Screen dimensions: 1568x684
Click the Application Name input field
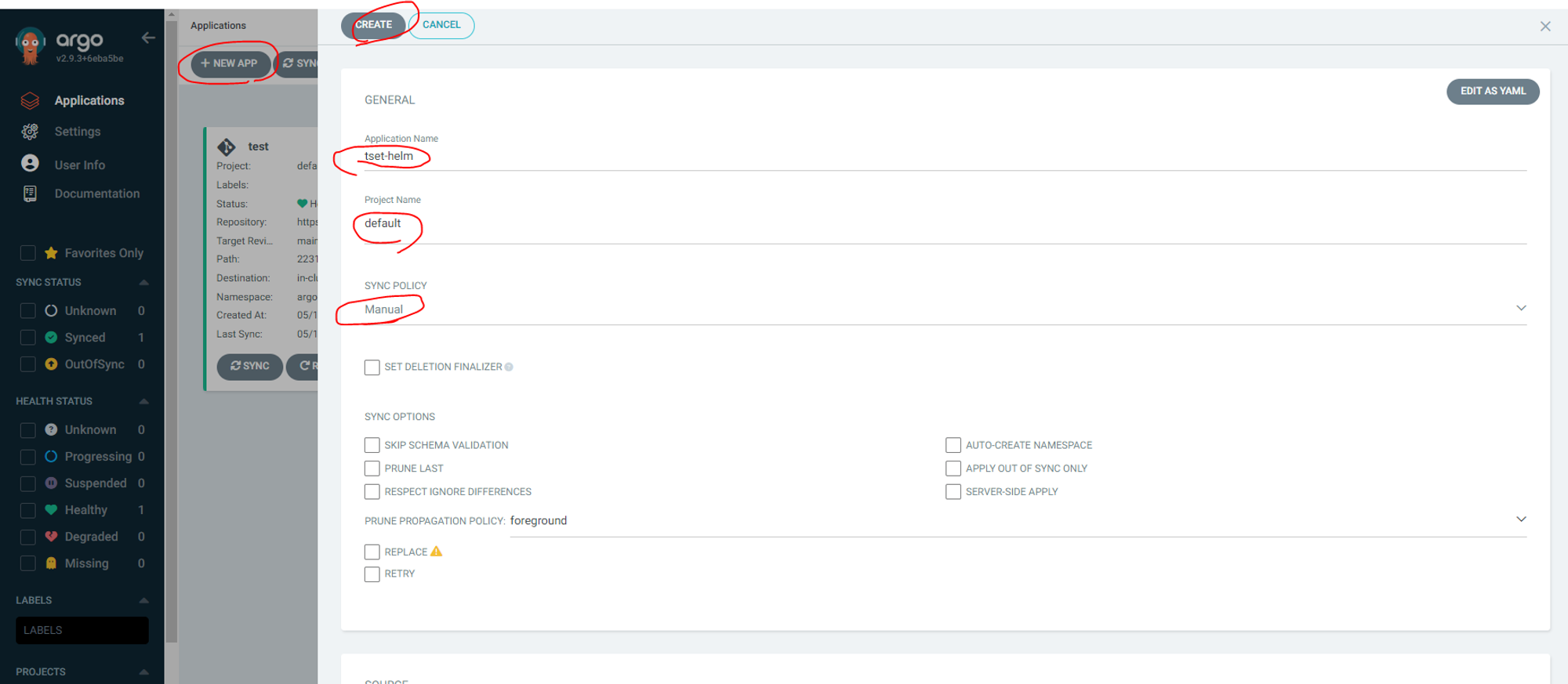[x=946, y=156]
